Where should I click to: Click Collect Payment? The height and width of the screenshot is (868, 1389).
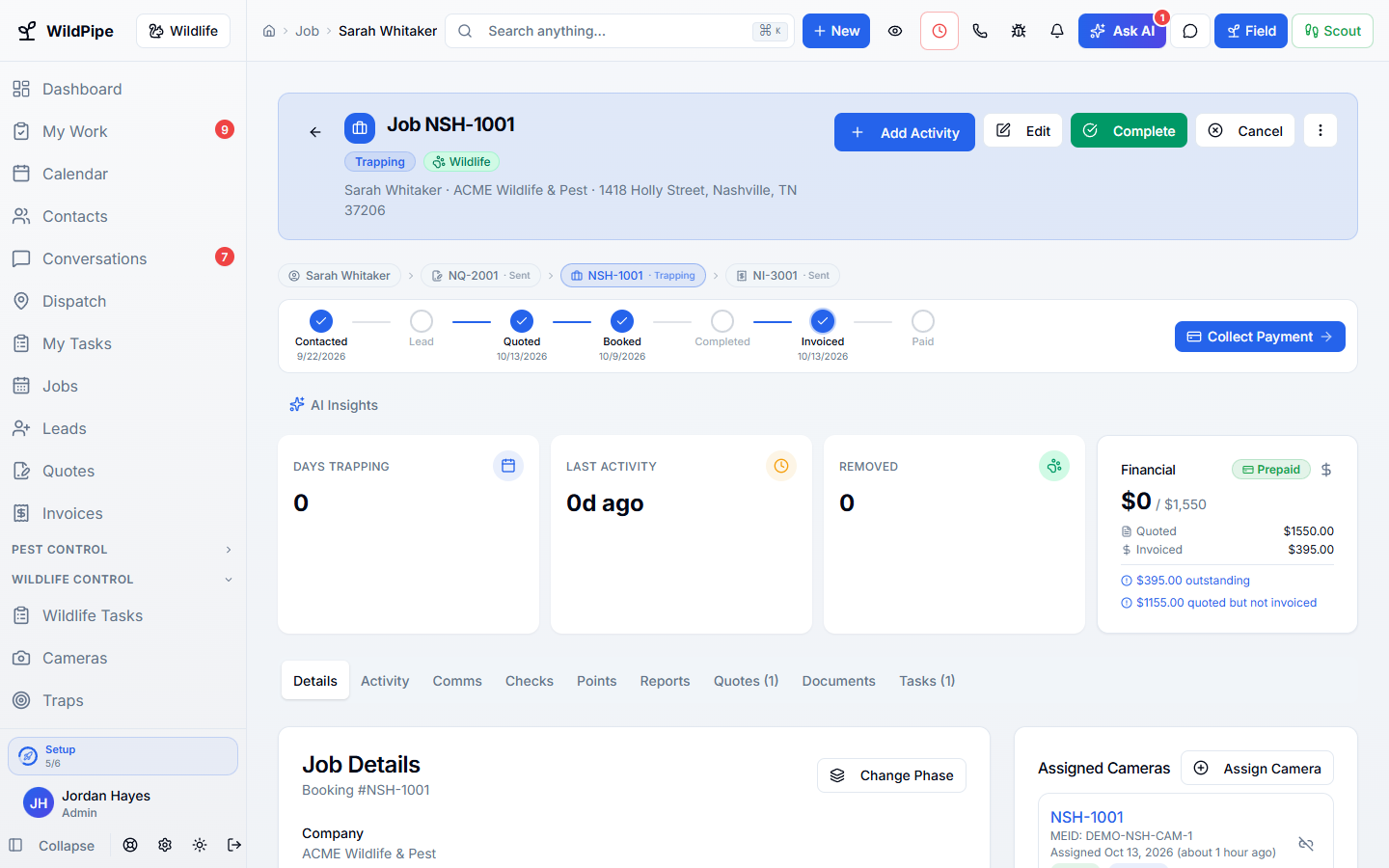click(x=1260, y=337)
